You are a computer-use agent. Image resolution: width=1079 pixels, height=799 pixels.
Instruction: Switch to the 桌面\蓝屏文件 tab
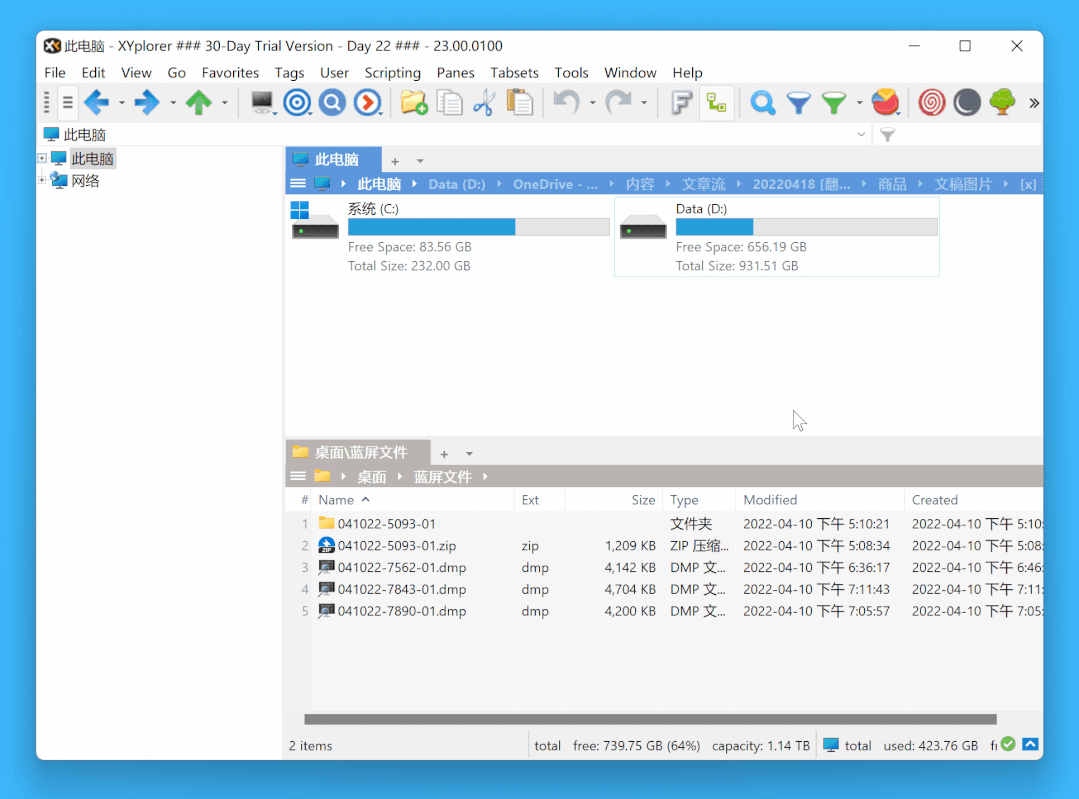pos(359,452)
